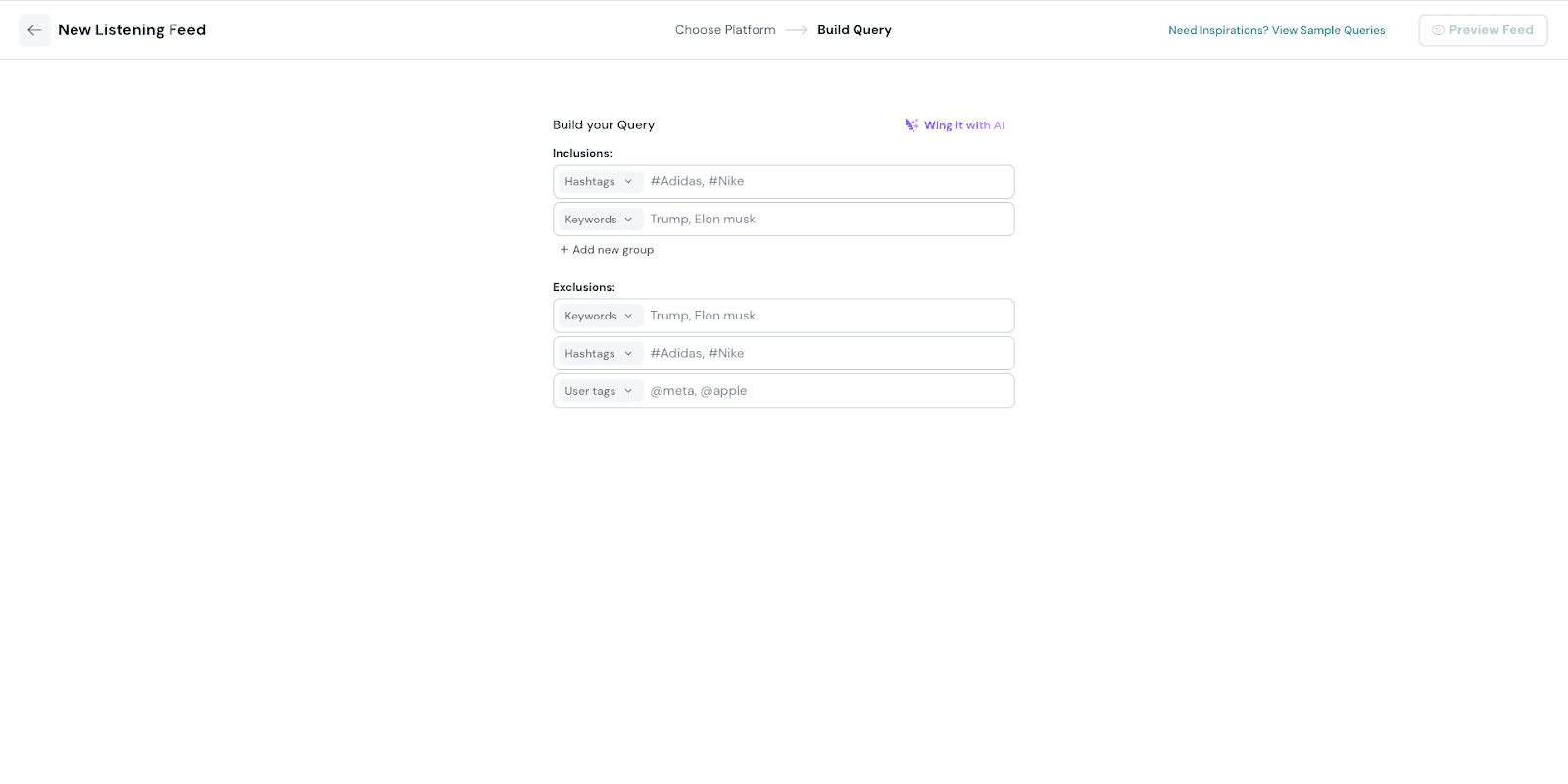Expand the Hashtags dropdown under Exclusions
1568x784 pixels.
tap(599, 354)
